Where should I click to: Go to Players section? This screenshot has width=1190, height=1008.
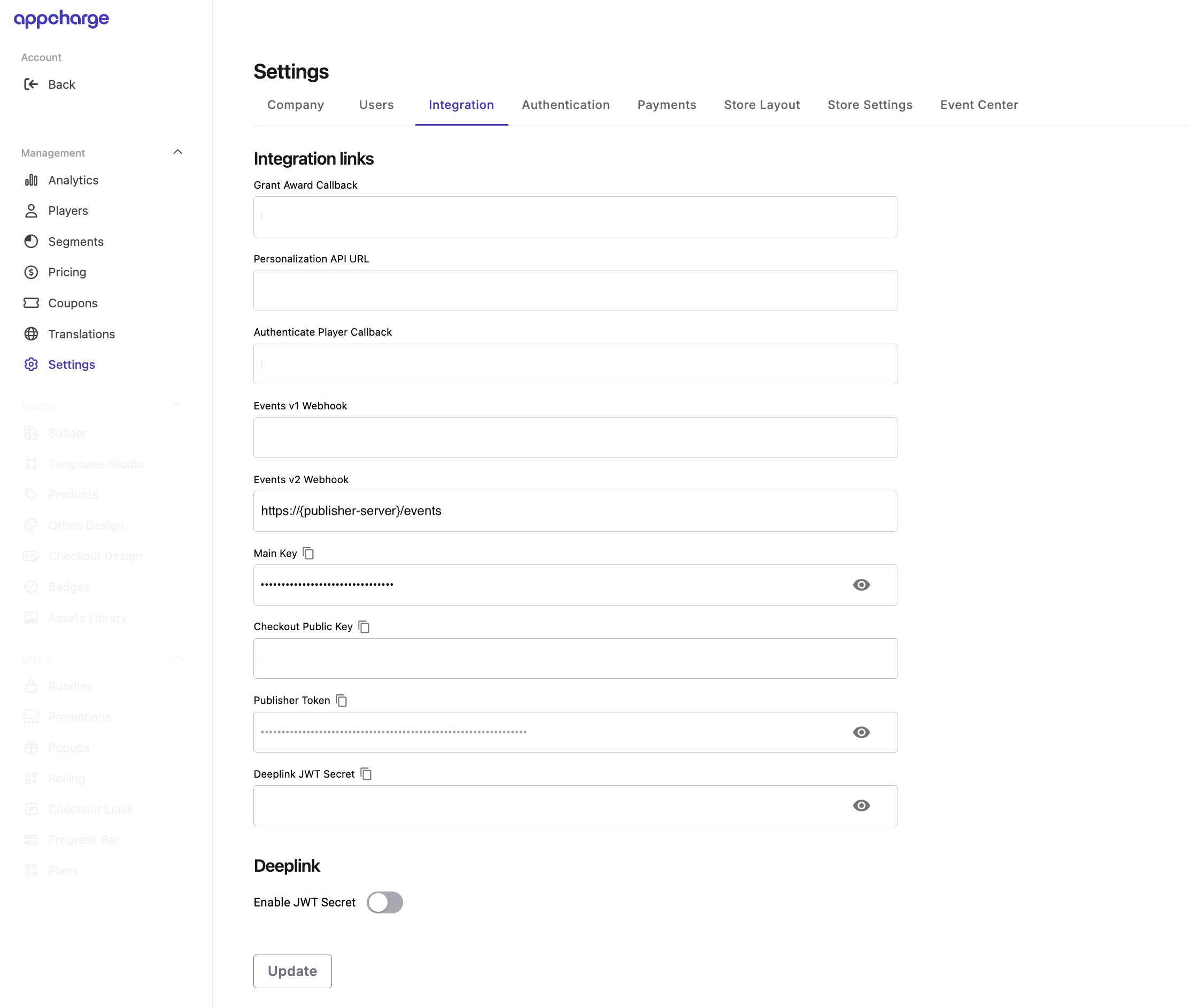68,211
